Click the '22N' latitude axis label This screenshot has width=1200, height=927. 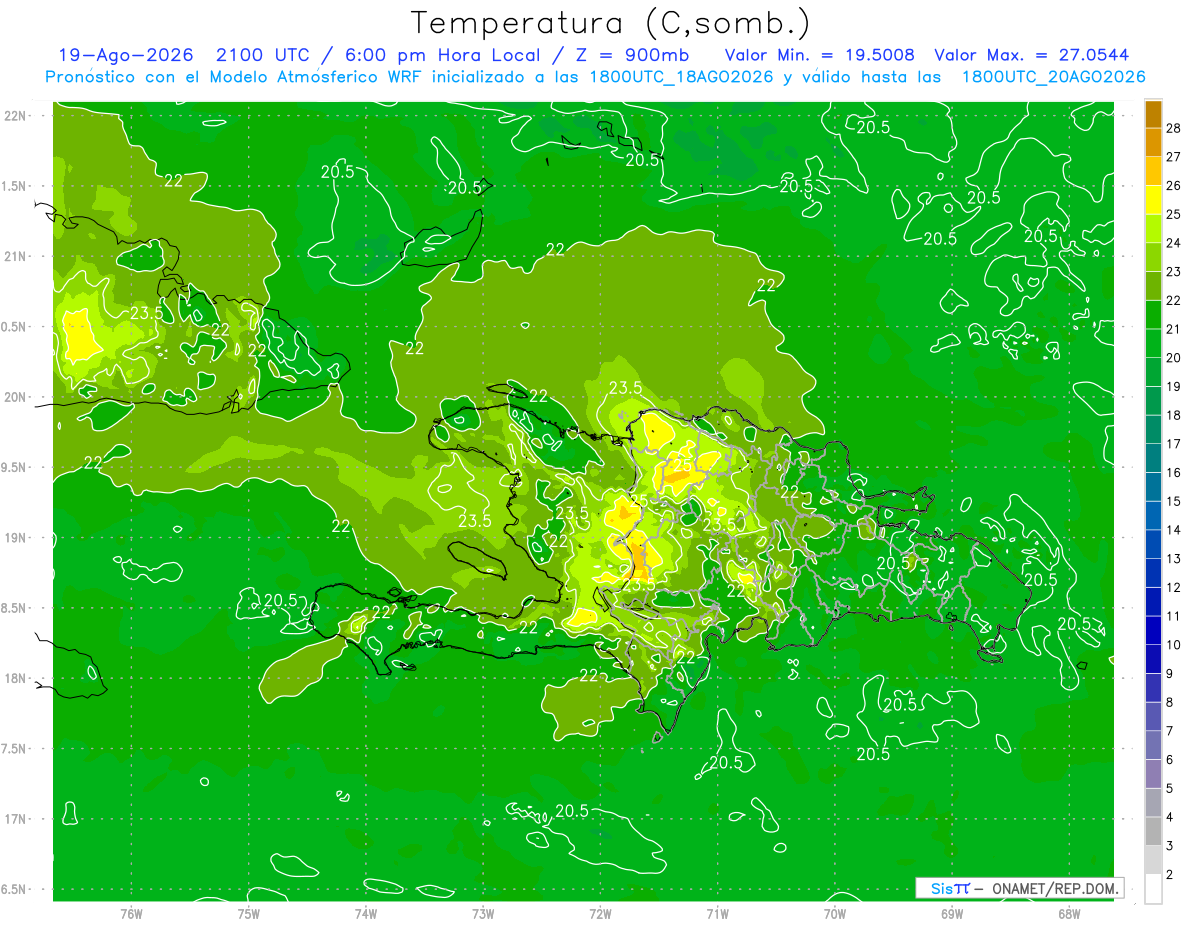point(16,116)
